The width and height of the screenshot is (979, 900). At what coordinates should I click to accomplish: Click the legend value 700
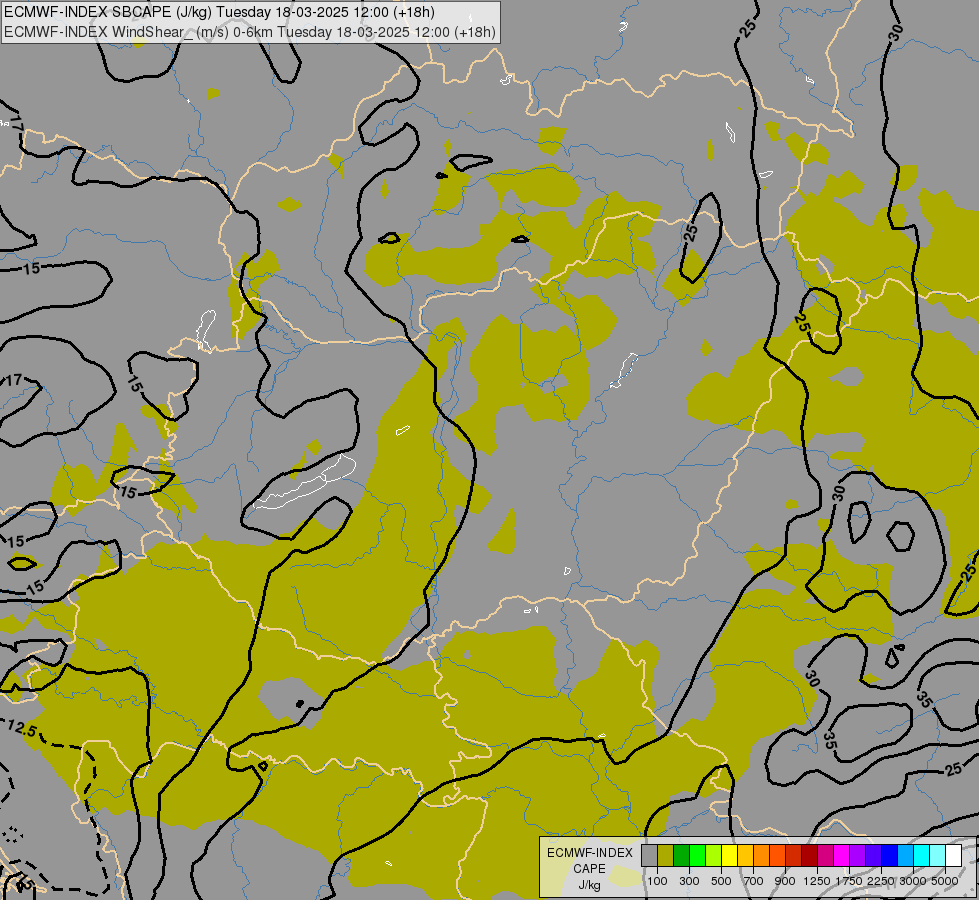pyautogui.click(x=754, y=881)
